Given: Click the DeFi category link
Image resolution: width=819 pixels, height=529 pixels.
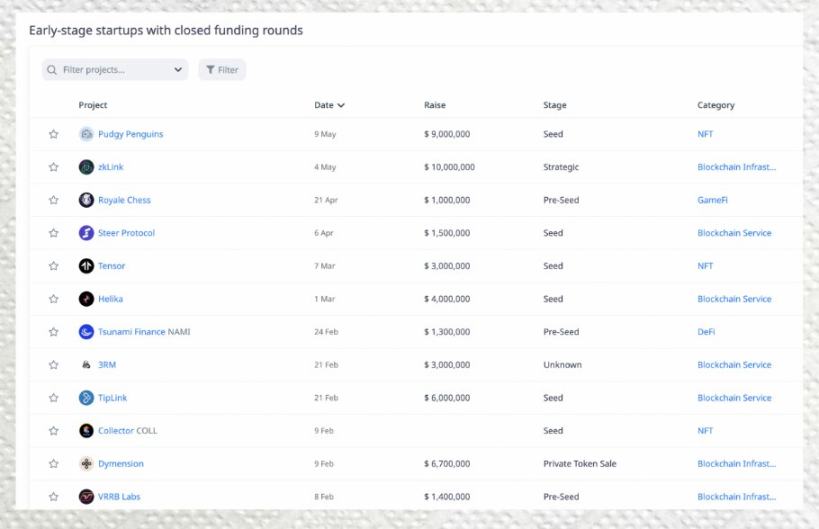Looking at the screenshot, I should 706,332.
